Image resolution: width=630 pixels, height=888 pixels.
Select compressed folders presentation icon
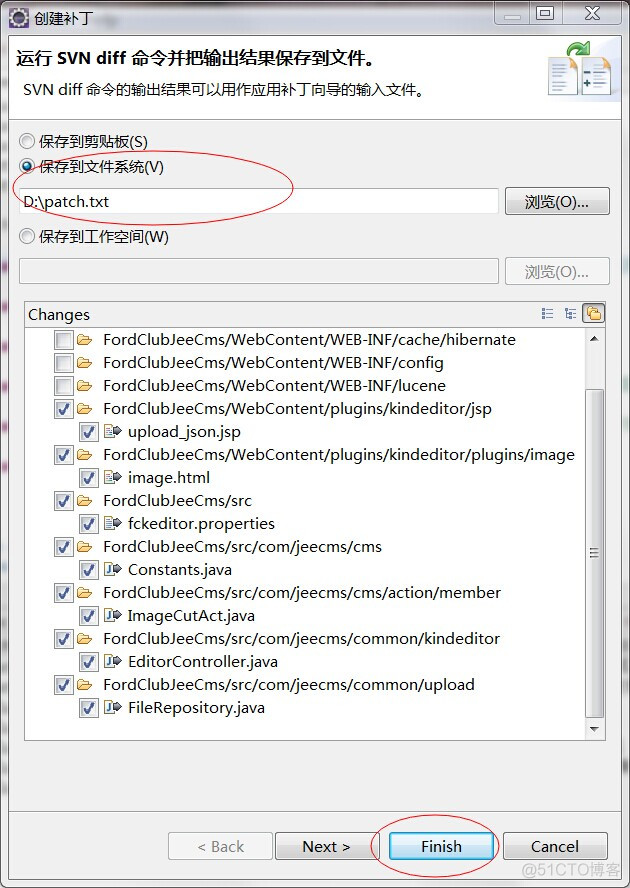593,313
